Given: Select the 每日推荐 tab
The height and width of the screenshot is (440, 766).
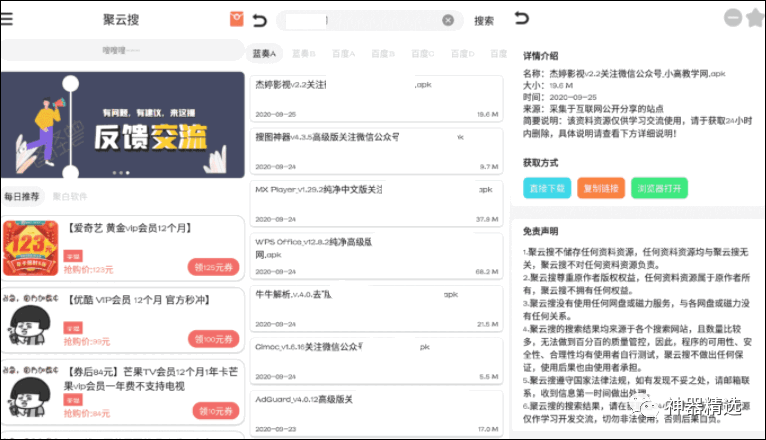Looking at the screenshot, I should coord(21,196).
